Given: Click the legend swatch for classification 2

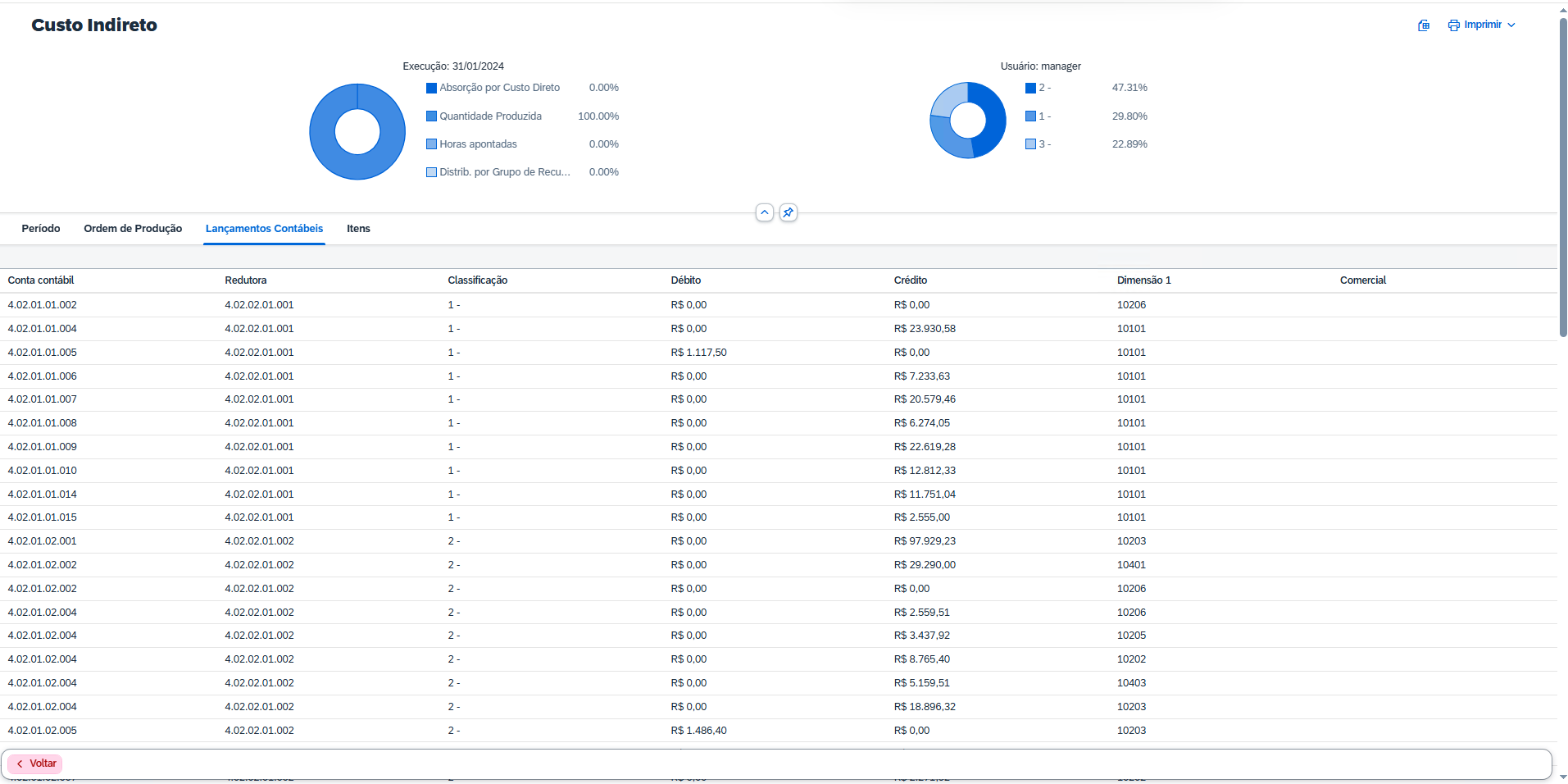Looking at the screenshot, I should tap(1030, 89).
